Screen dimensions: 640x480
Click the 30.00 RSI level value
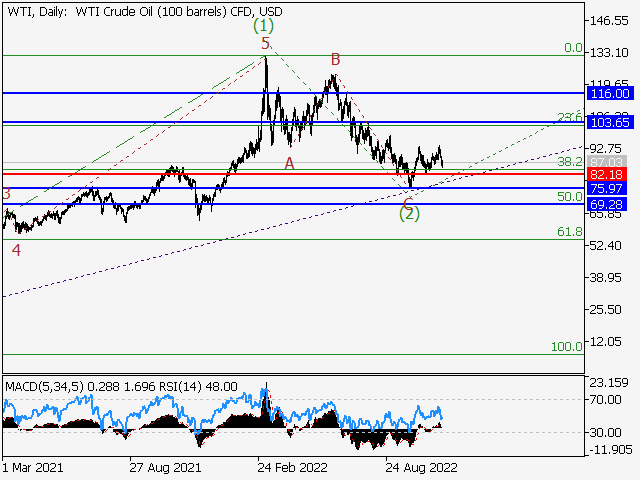[x=606, y=432]
